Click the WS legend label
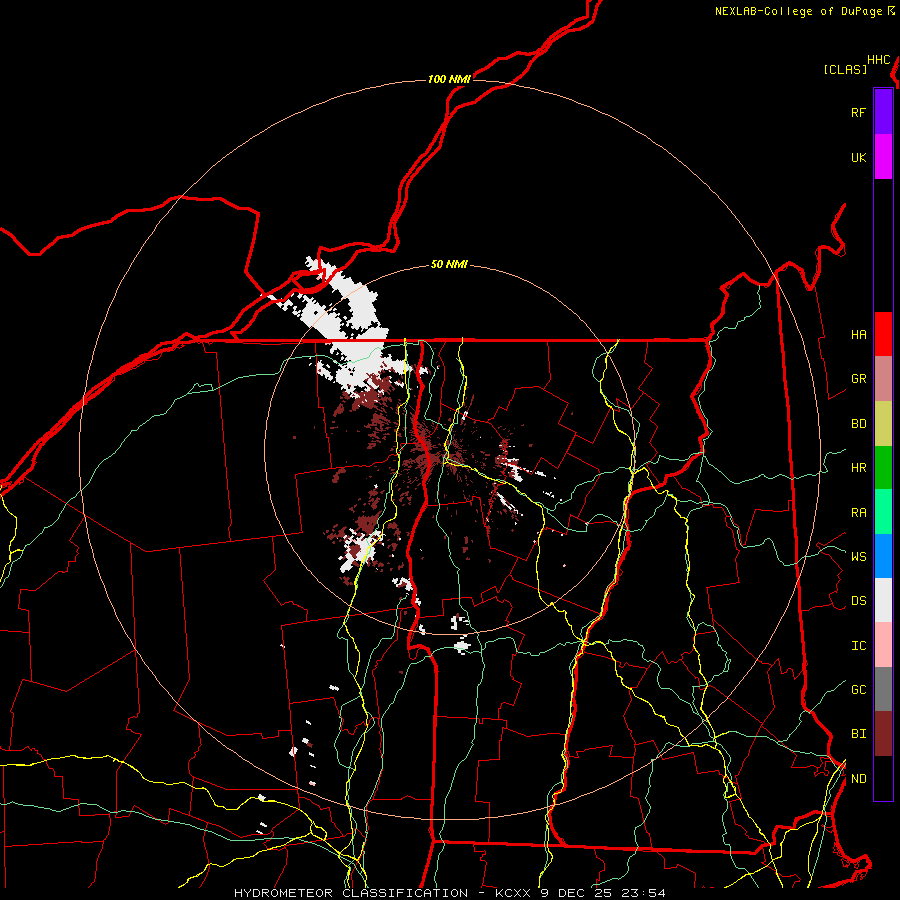 (858, 557)
